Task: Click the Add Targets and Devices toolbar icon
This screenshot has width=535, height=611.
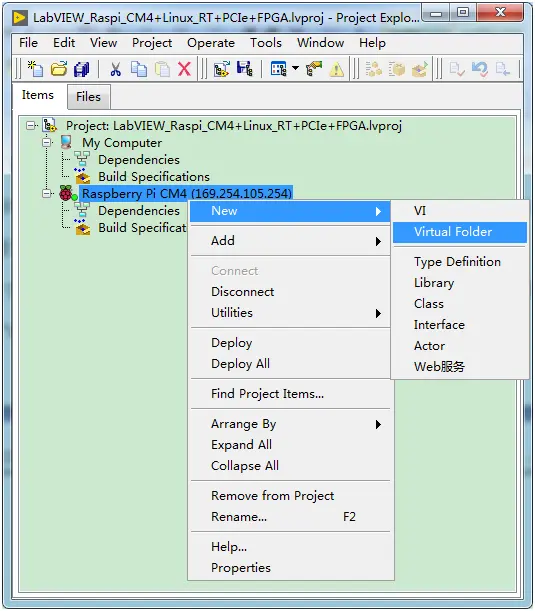Action: [222, 69]
